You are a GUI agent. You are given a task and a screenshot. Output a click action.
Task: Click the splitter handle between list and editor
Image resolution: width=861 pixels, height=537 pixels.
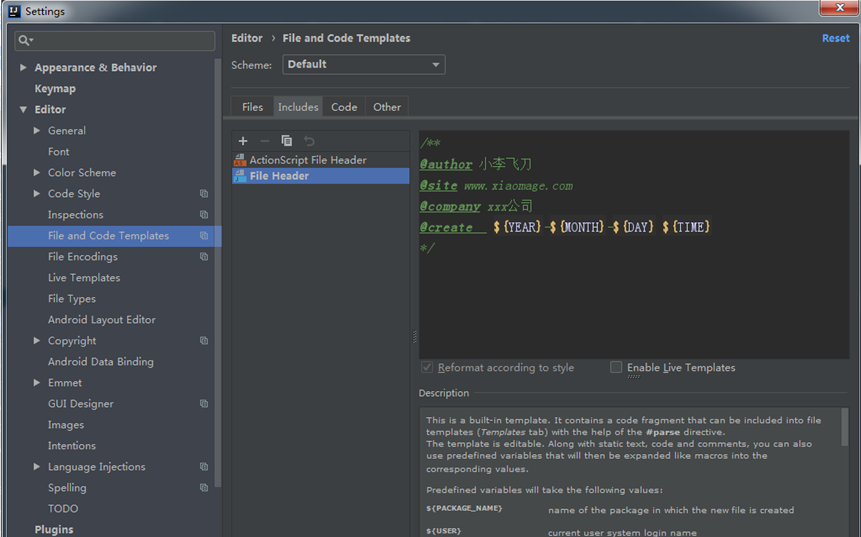(415, 337)
